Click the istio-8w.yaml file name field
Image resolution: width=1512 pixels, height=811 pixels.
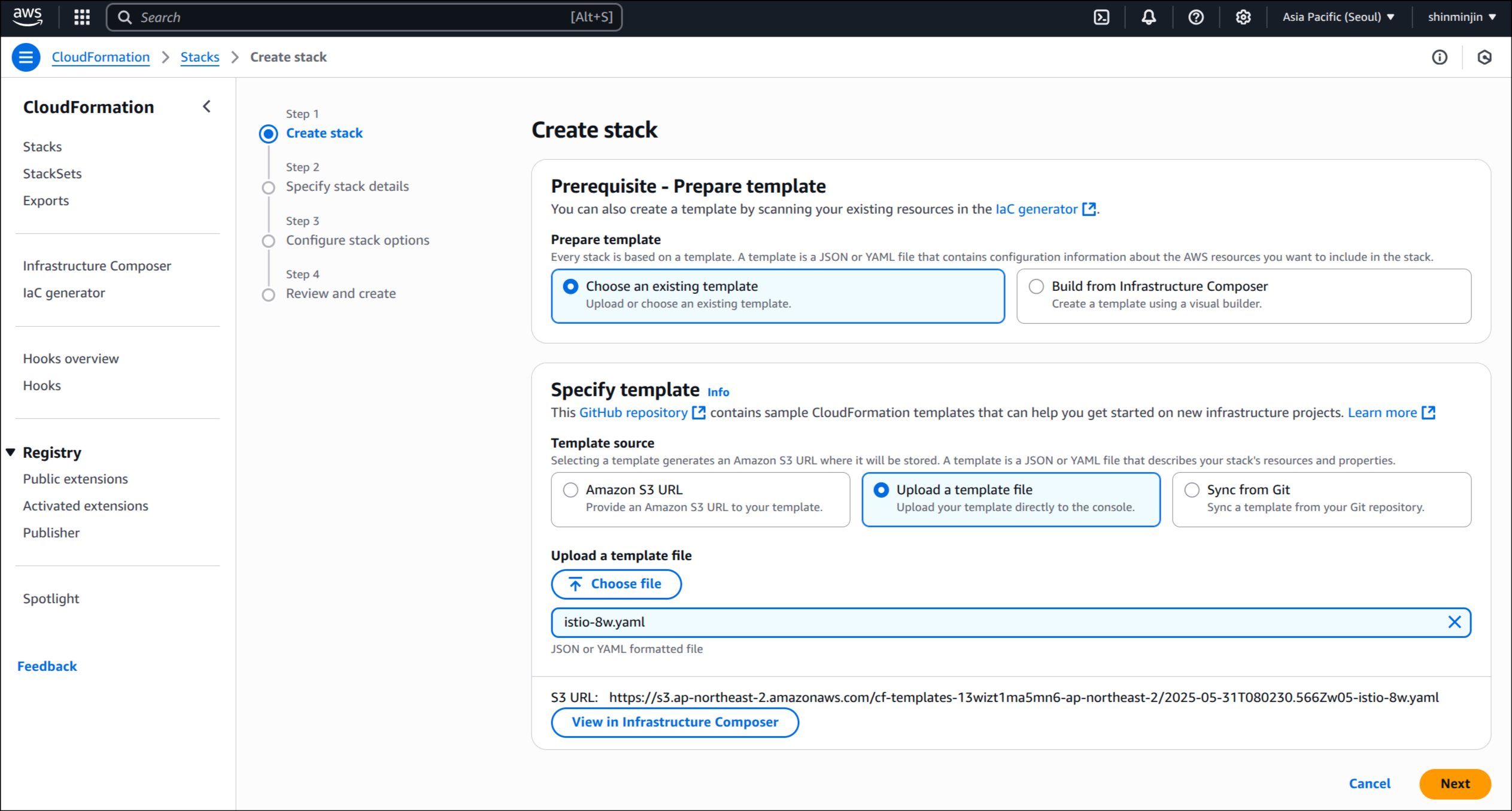click(x=1010, y=622)
